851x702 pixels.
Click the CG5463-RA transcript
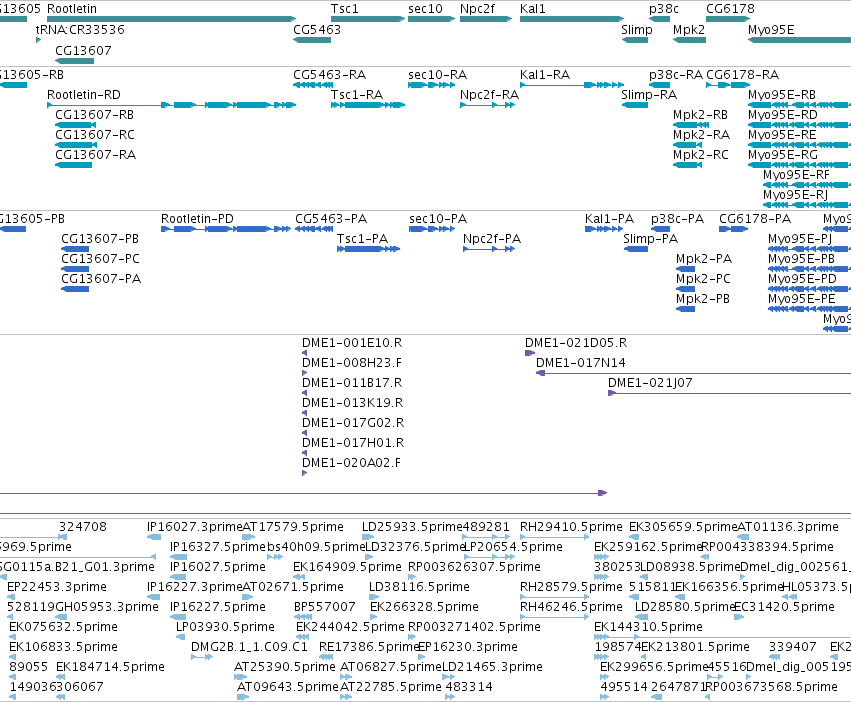click(x=313, y=85)
